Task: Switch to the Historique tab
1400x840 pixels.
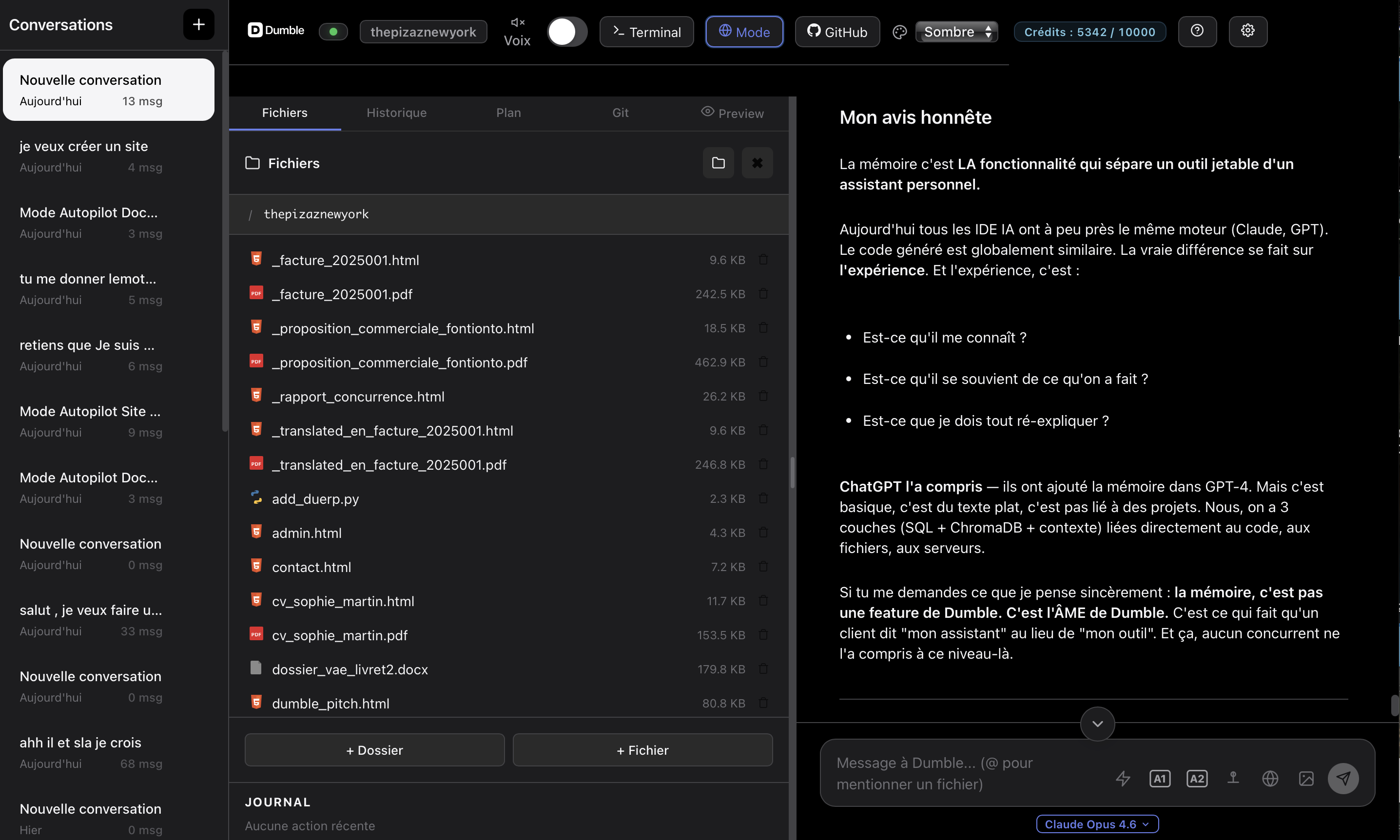Action: tap(396, 113)
